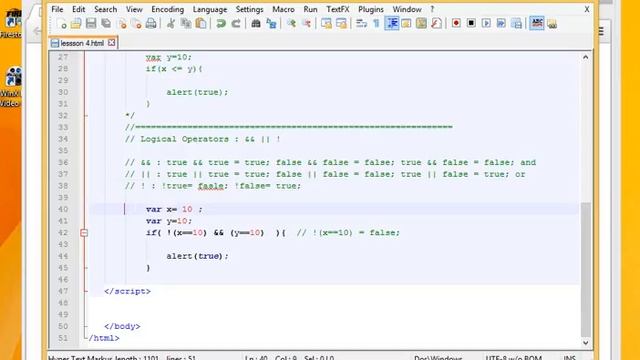
Task: Click the '</body>' tag on line 50
Action: click(x=122, y=326)
